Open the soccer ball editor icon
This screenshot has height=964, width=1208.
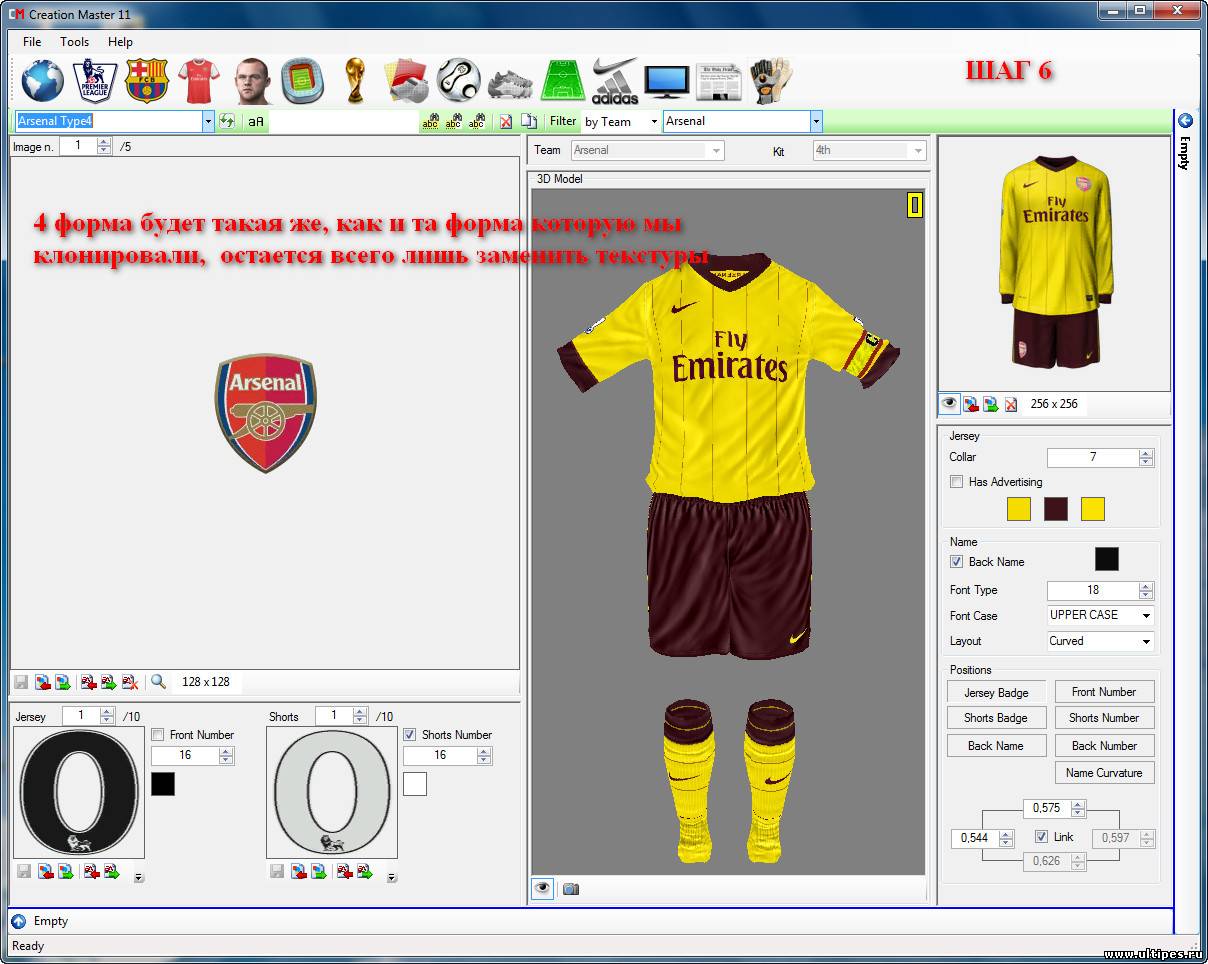click(459, 81)
